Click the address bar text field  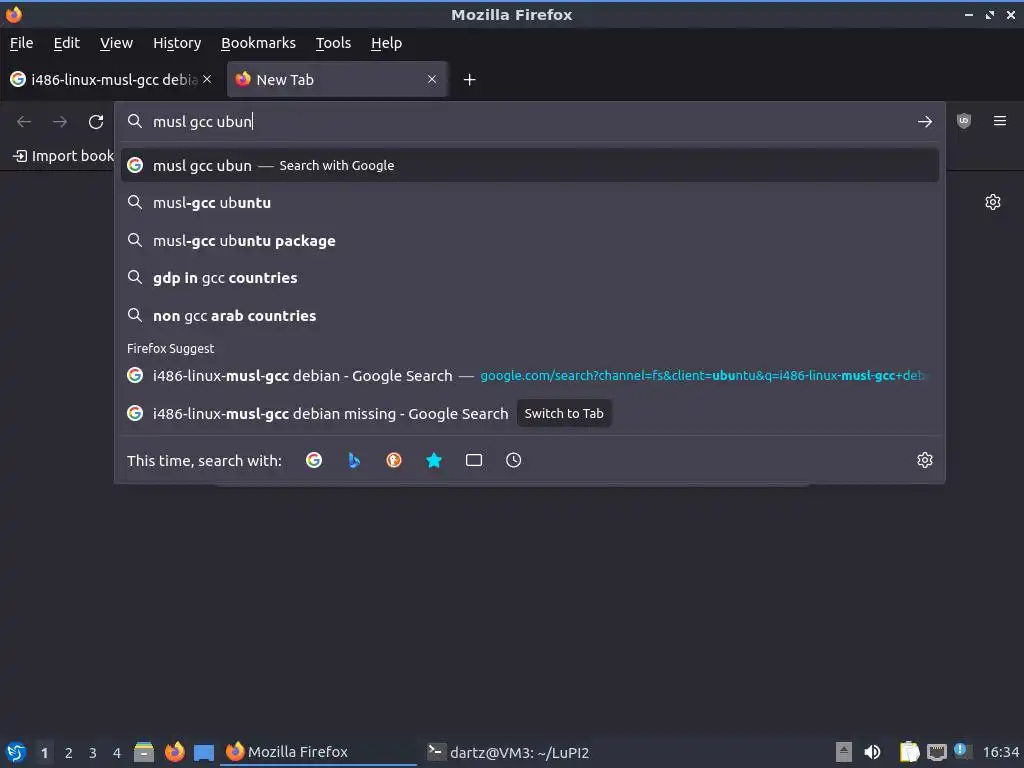click(529, 121)
